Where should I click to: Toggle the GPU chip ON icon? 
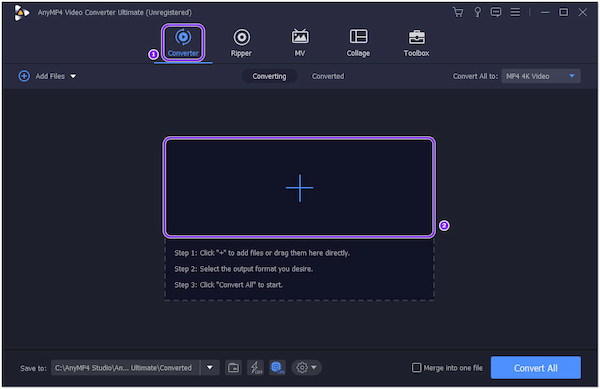tap(277, 368)
